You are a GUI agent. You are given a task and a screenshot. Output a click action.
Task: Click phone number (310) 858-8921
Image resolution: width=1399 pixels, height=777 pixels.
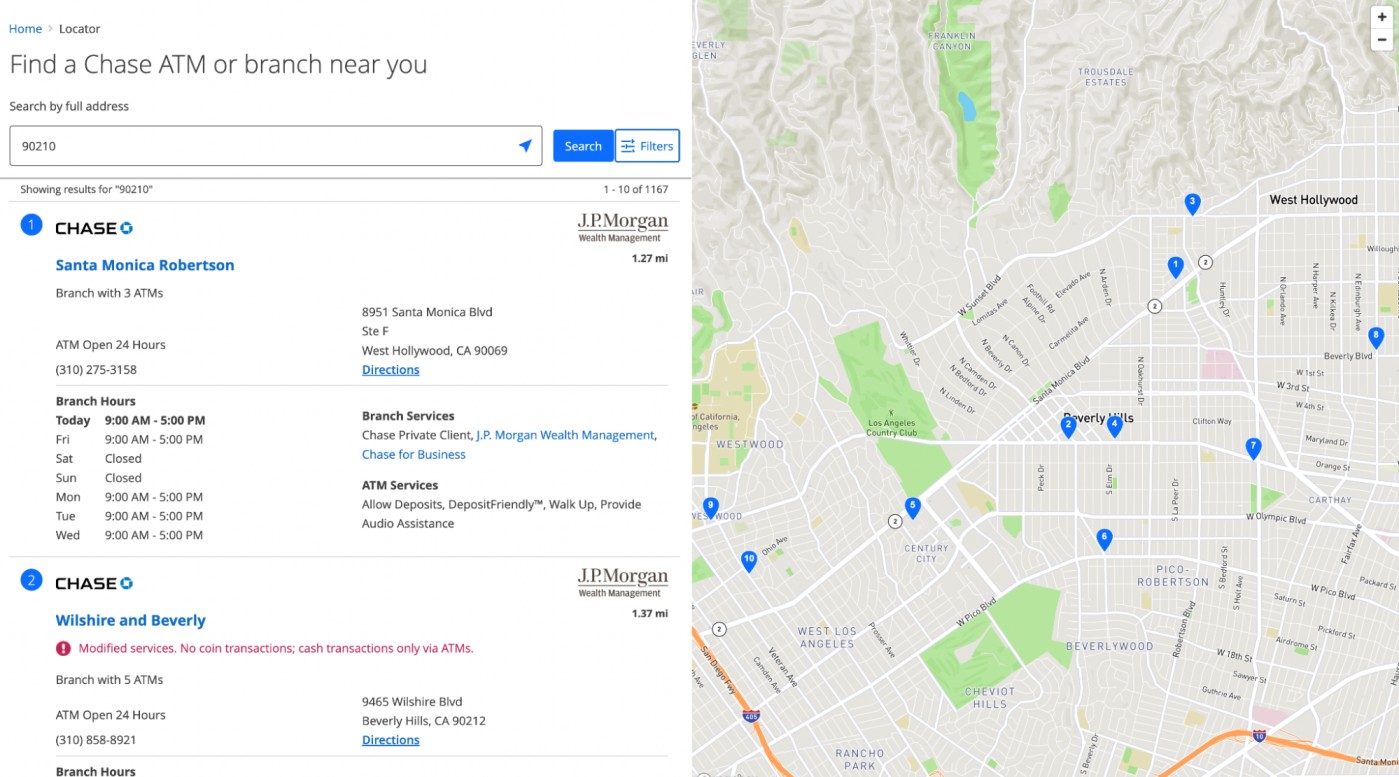pyautogui.click(x=96, y=740)
